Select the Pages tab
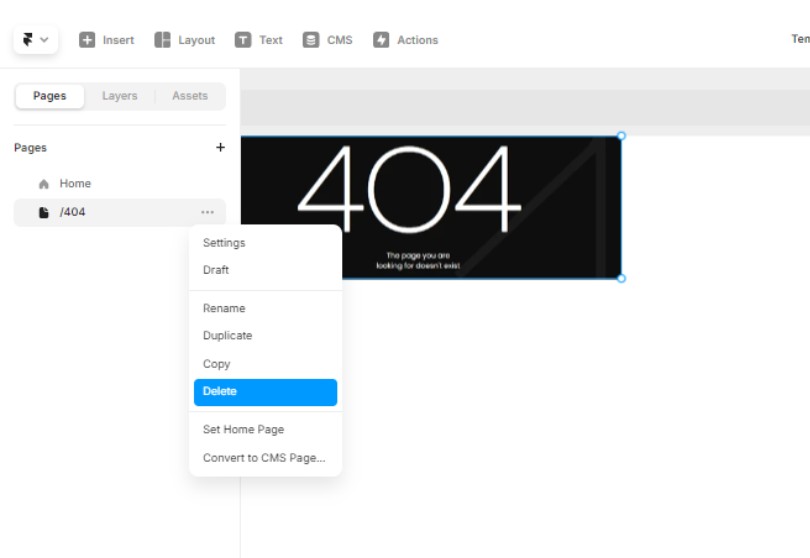This screenshot has height=558, width=810. click(x=50, y=96)
